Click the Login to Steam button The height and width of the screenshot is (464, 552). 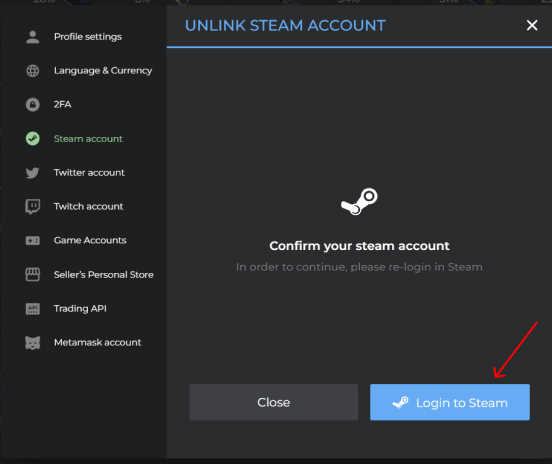450,402
